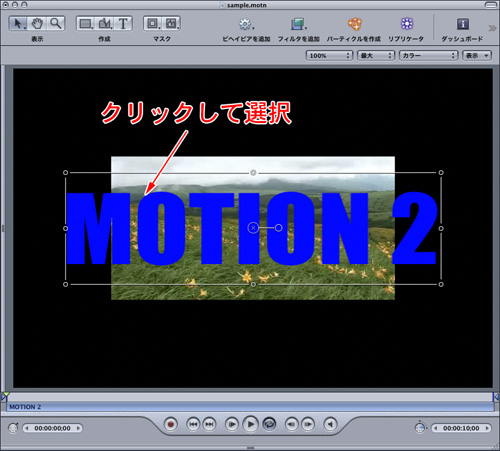Click the MOTION 2 mini-timeline bar

tap(250, 407)
